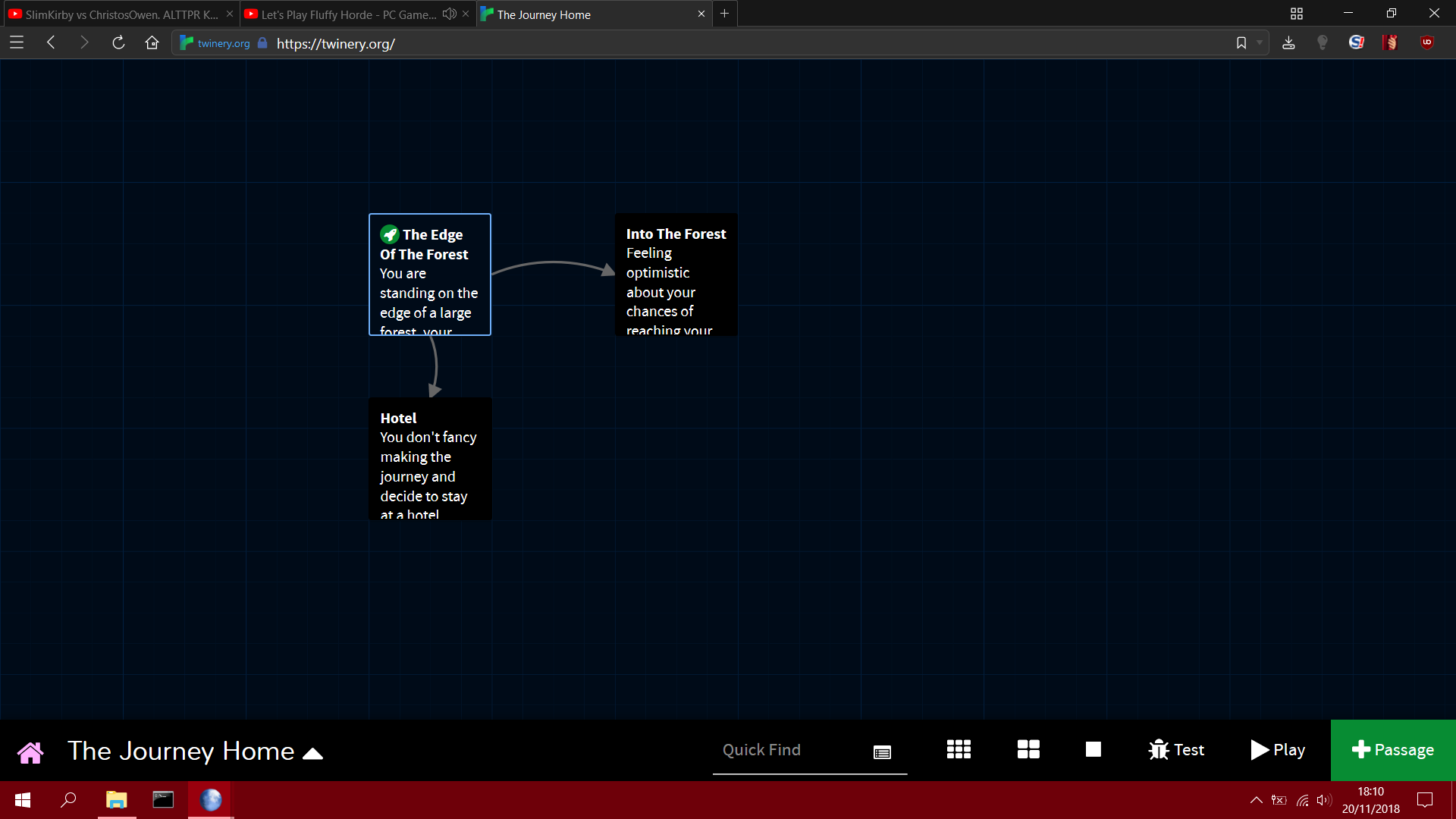Select the Into The Forest passage

point(676,275)
